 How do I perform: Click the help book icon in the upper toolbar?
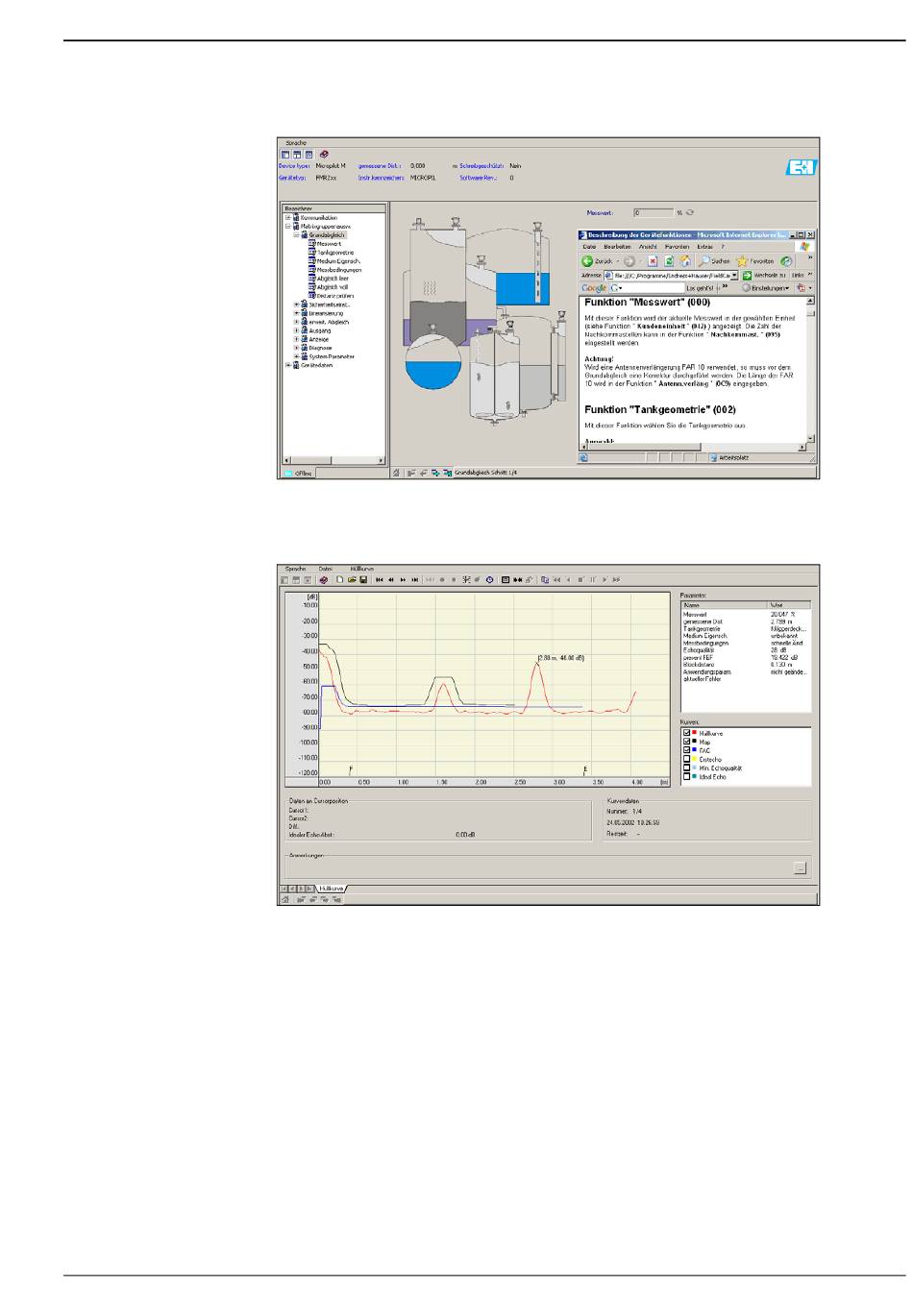(x=325, y=154)
